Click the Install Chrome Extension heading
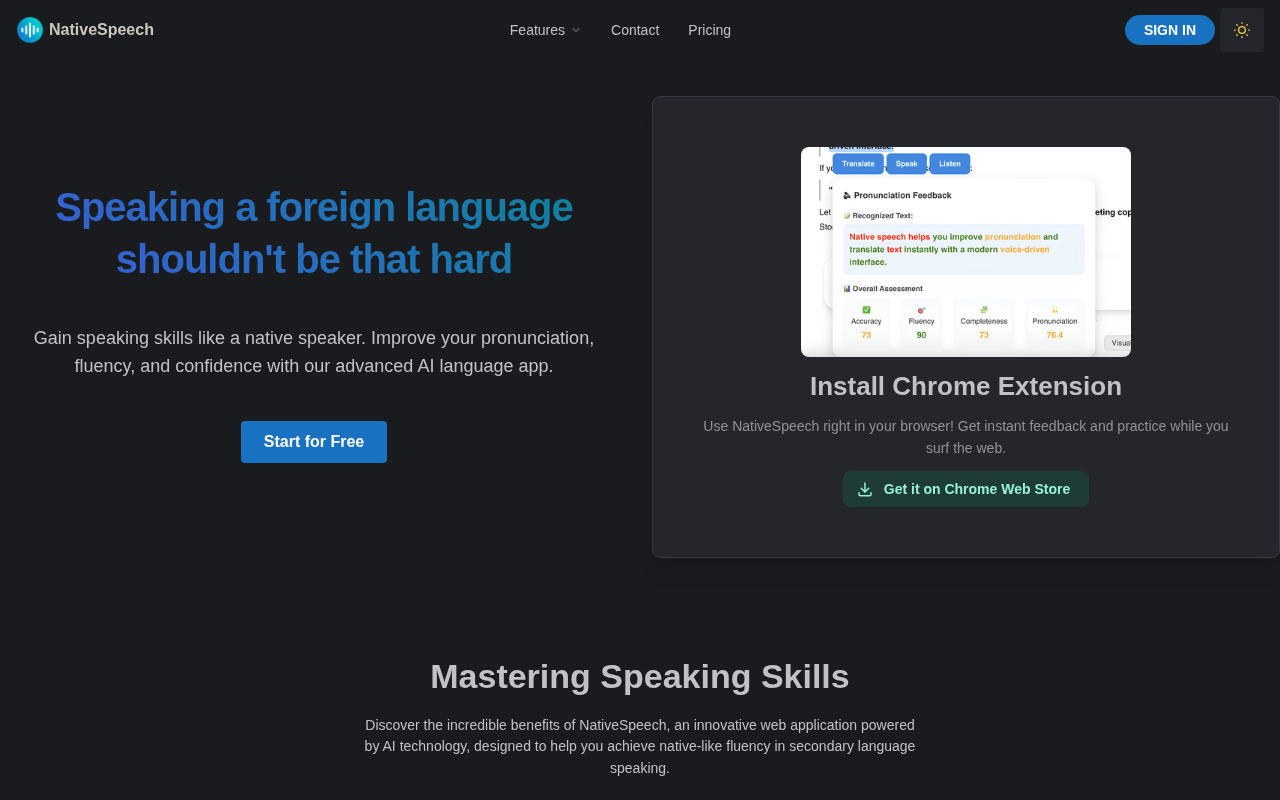 coord(966,386)
